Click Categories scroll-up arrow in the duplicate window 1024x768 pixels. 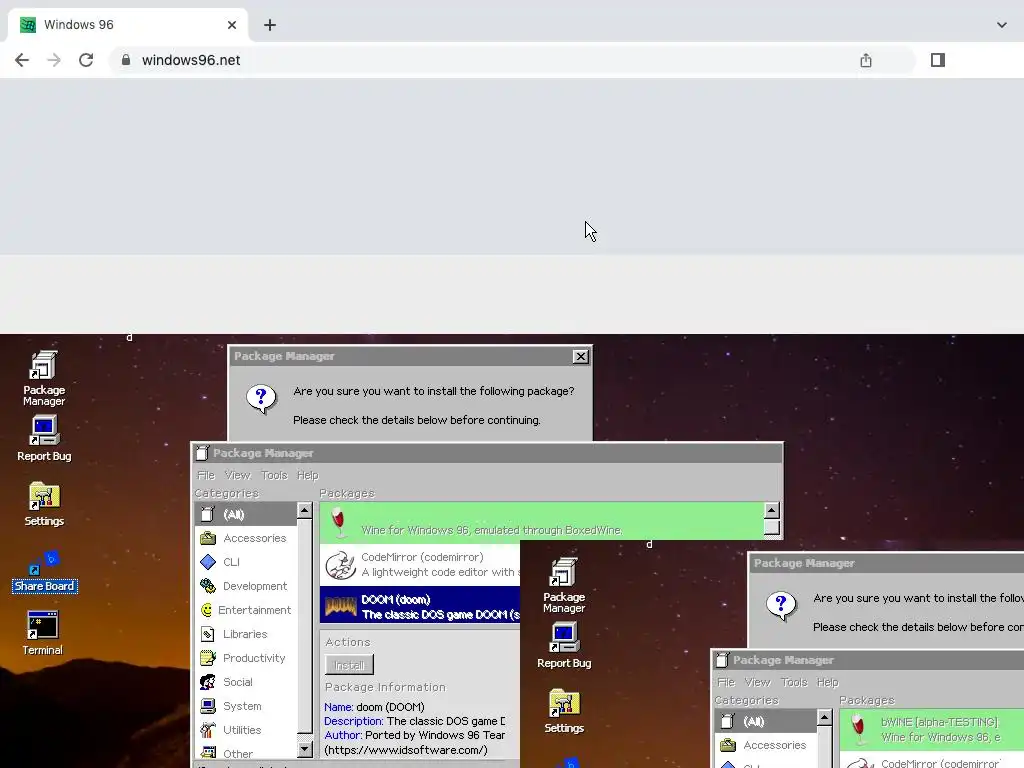point(824,718)
